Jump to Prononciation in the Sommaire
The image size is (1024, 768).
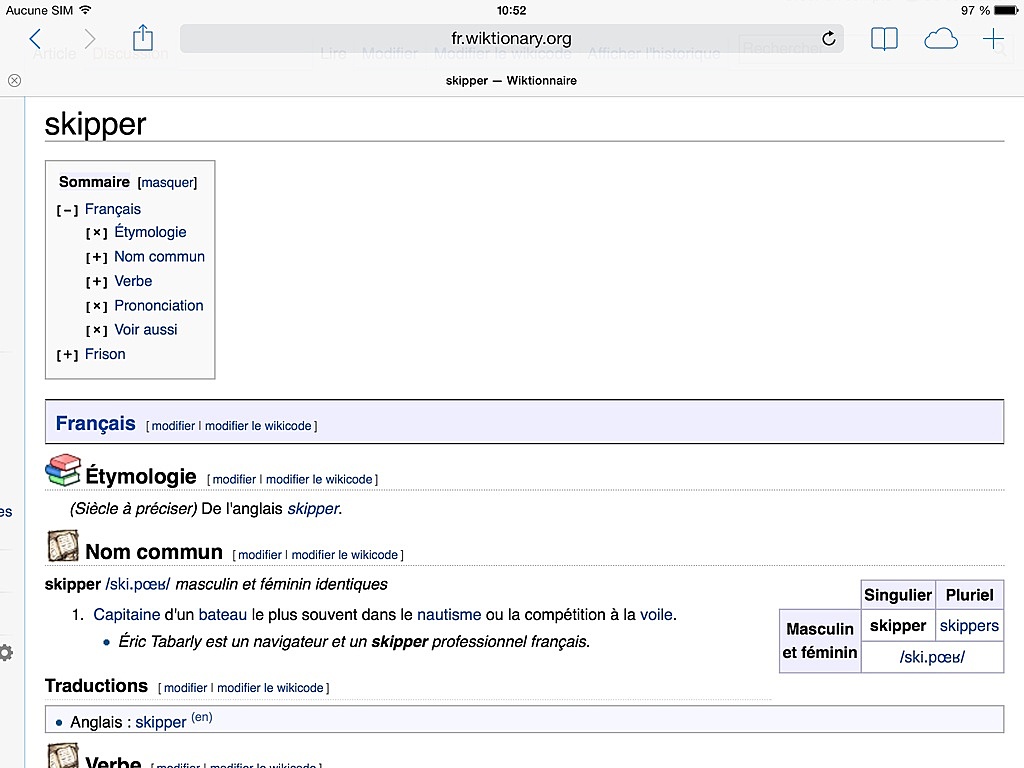159,306
